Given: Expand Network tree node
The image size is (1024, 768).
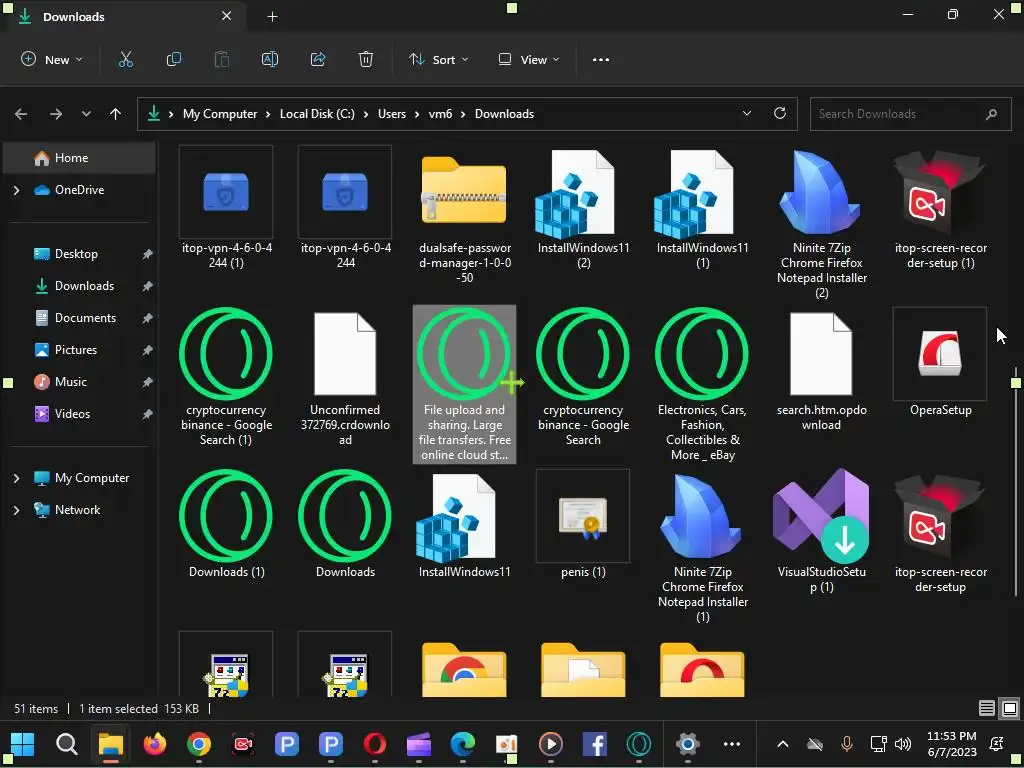Looking at the screenshot, I should point(16,510).
